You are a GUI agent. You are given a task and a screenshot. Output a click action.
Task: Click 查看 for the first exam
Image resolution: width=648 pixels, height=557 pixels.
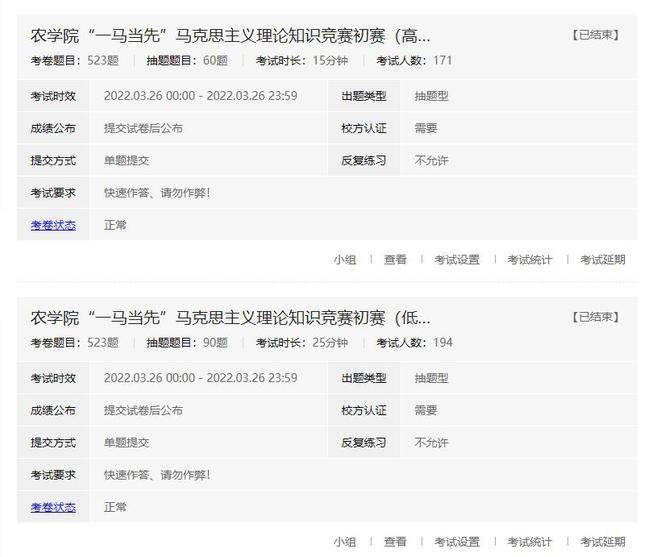point(395,260)
